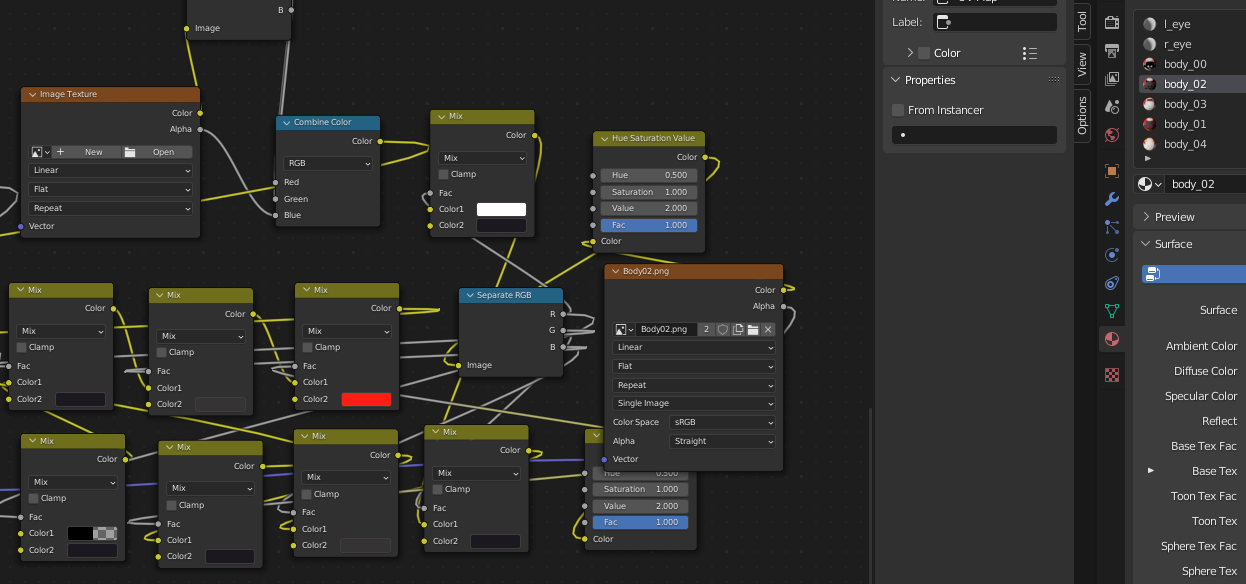This screenshot has height=584, width=1246.
Task: Collapse the sidebar Properties panel
Action: tap(894, 80)
